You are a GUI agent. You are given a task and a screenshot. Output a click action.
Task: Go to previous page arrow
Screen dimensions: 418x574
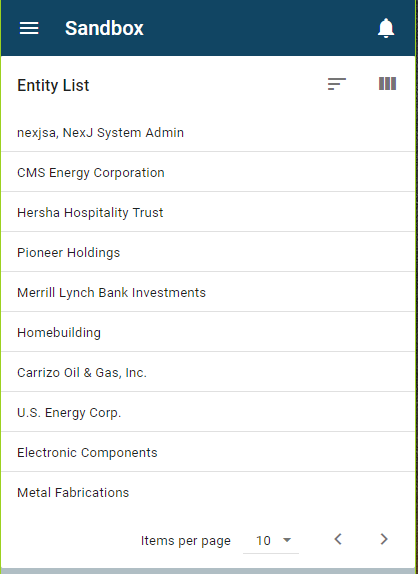point(338,539)
